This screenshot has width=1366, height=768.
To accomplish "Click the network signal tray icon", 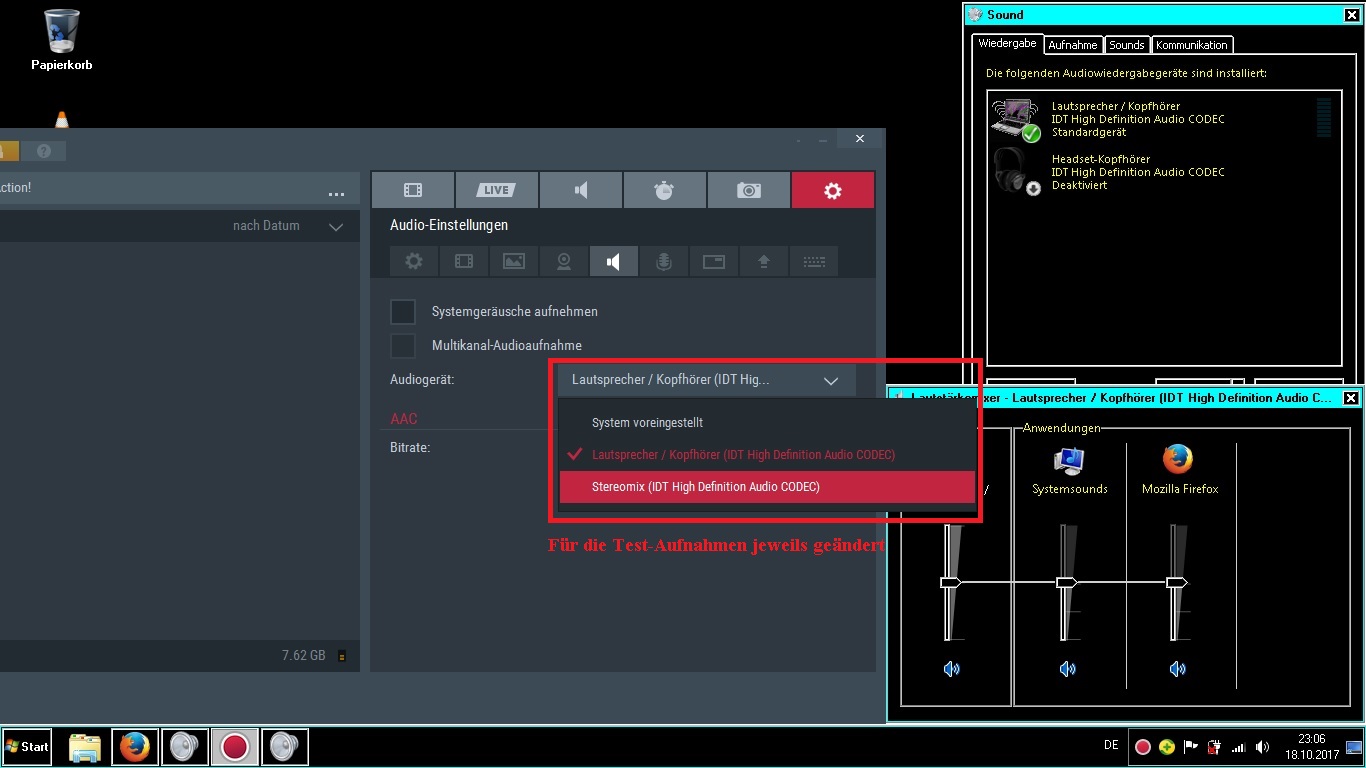I will pos(1239,747).
